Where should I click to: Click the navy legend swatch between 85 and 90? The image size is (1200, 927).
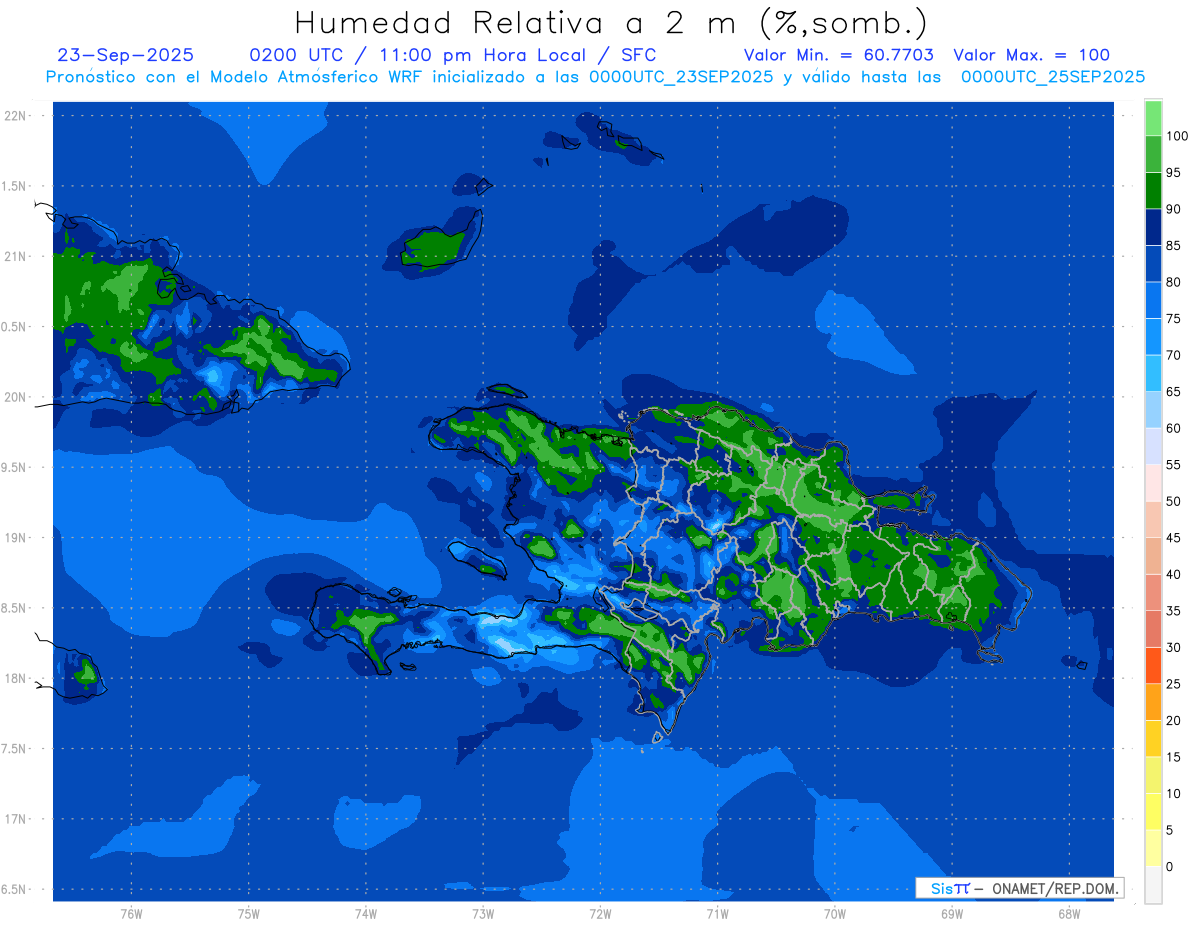pyautogui.click(x=1153, y=227)
